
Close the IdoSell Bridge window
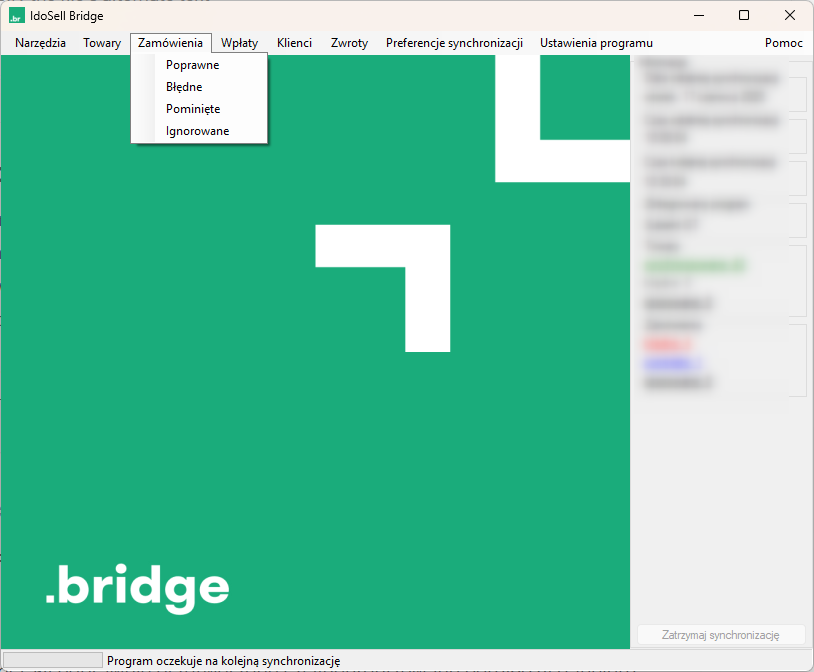(x=790, y=16)
